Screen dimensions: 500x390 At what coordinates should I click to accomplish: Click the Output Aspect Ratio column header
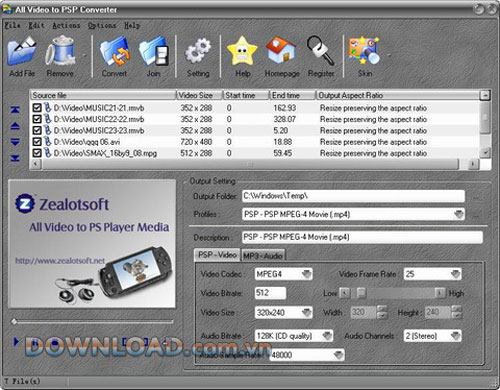398,95
